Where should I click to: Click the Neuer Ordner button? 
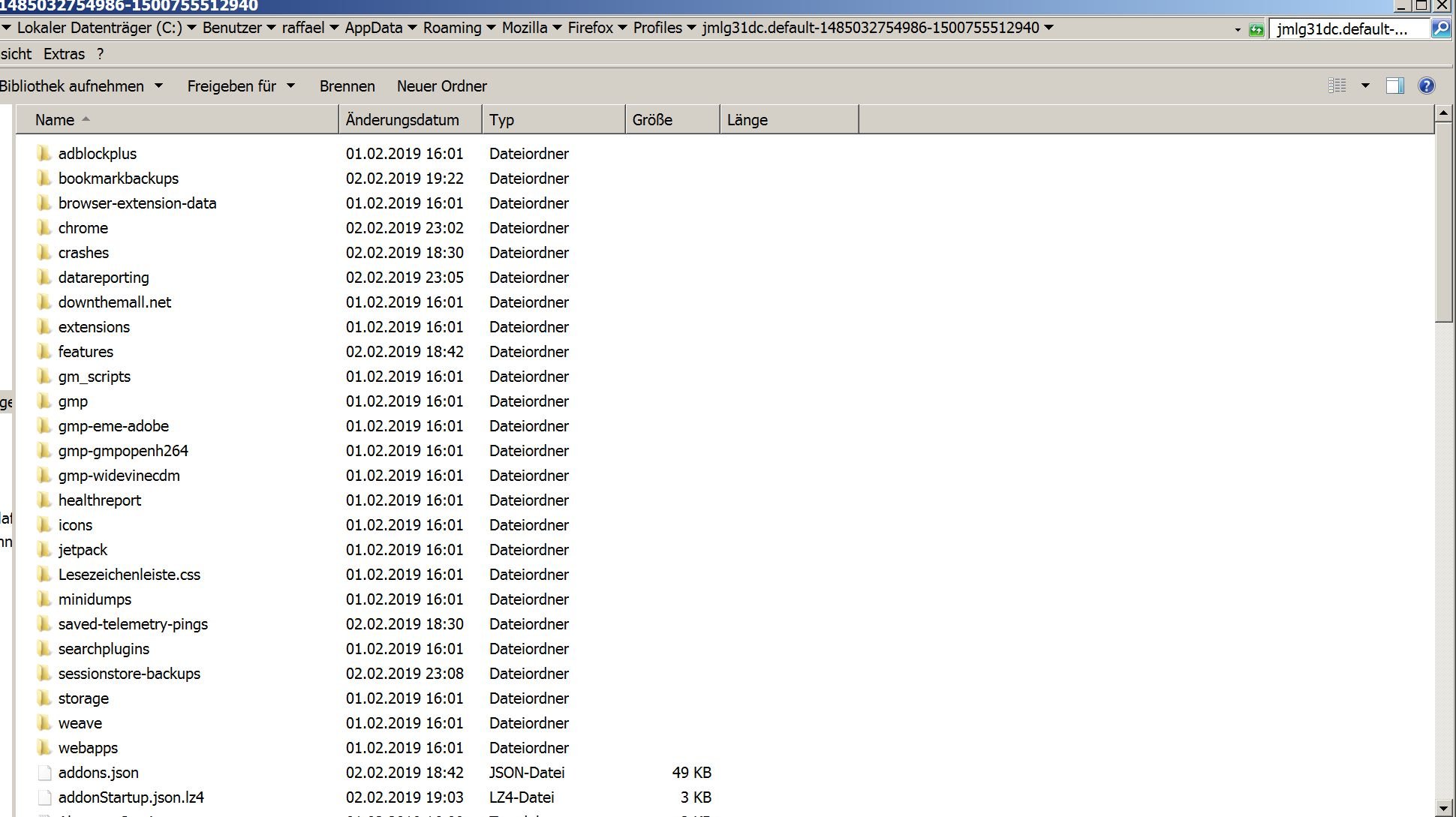click(441, 86)
